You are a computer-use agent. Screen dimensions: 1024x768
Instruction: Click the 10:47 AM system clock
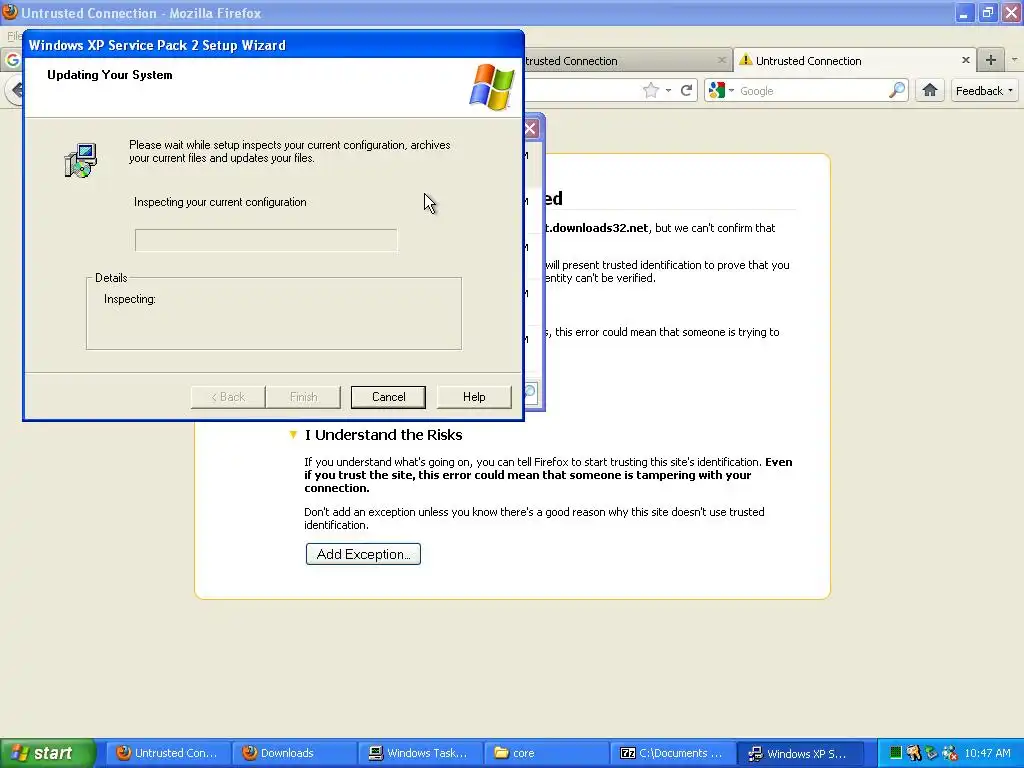pyautogui.click(x=987, y=753)
